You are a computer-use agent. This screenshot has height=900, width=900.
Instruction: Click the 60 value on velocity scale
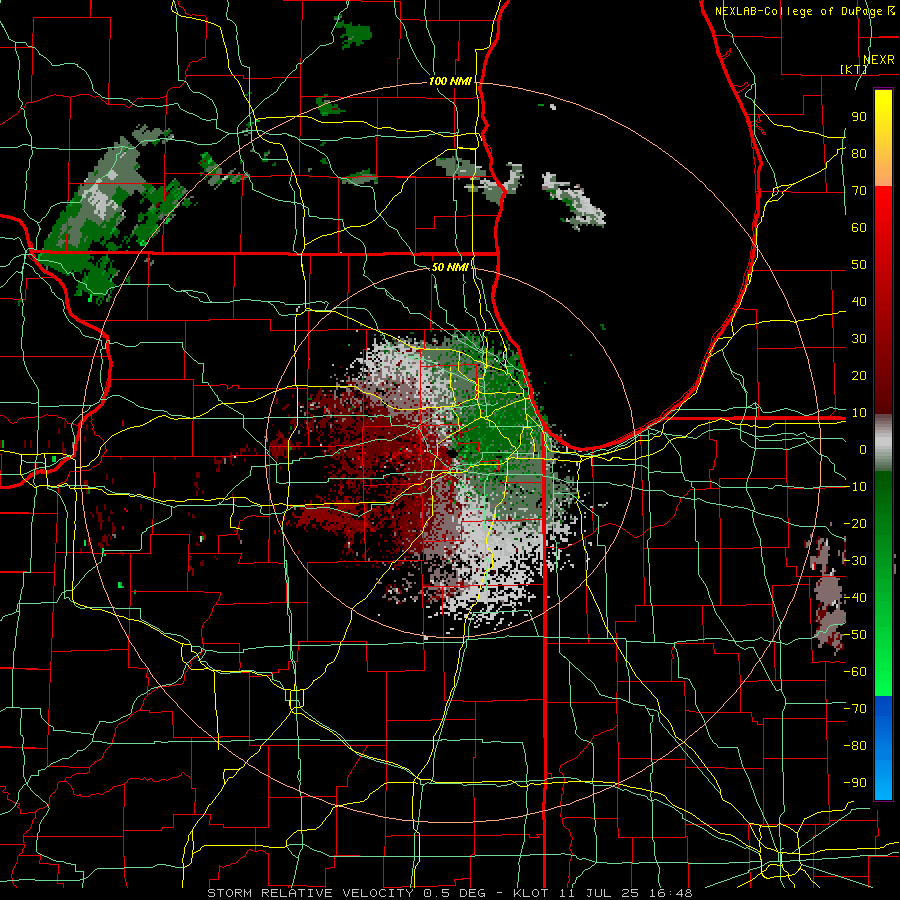click(x=859, y=227)
